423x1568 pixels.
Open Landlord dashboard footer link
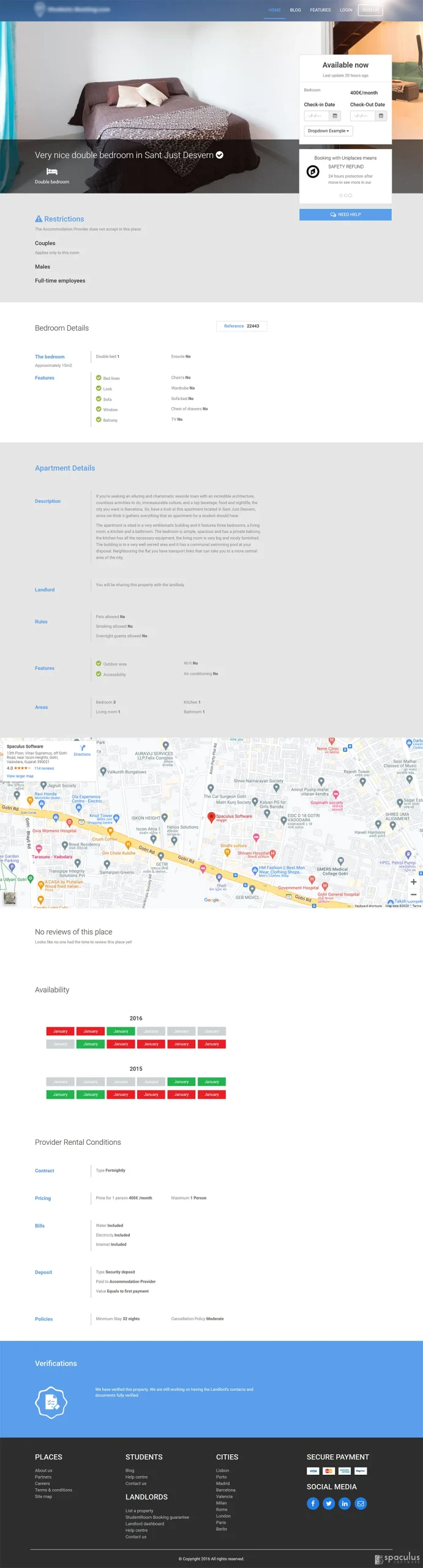pyautogui.click(x=144, y=1523)
